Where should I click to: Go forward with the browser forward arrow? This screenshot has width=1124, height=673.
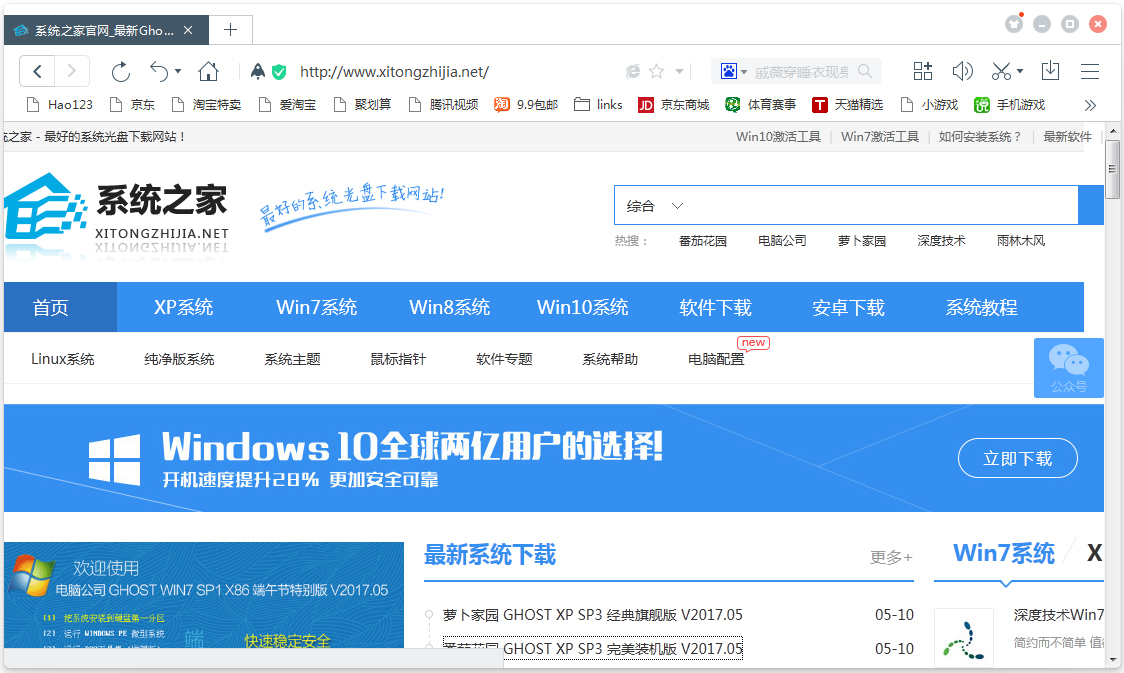click(71, 71)
